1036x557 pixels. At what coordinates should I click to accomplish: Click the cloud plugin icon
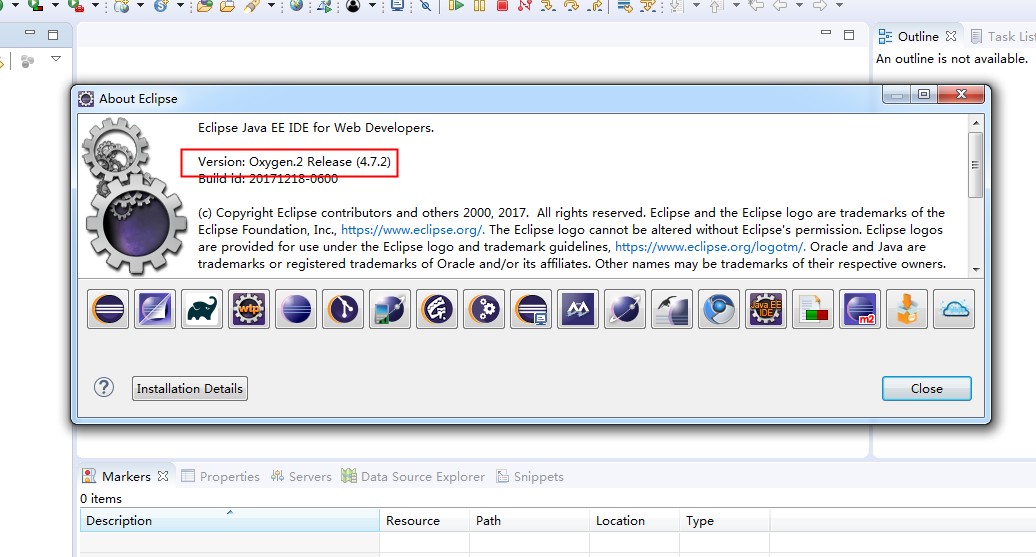click(x=953, y=309)
